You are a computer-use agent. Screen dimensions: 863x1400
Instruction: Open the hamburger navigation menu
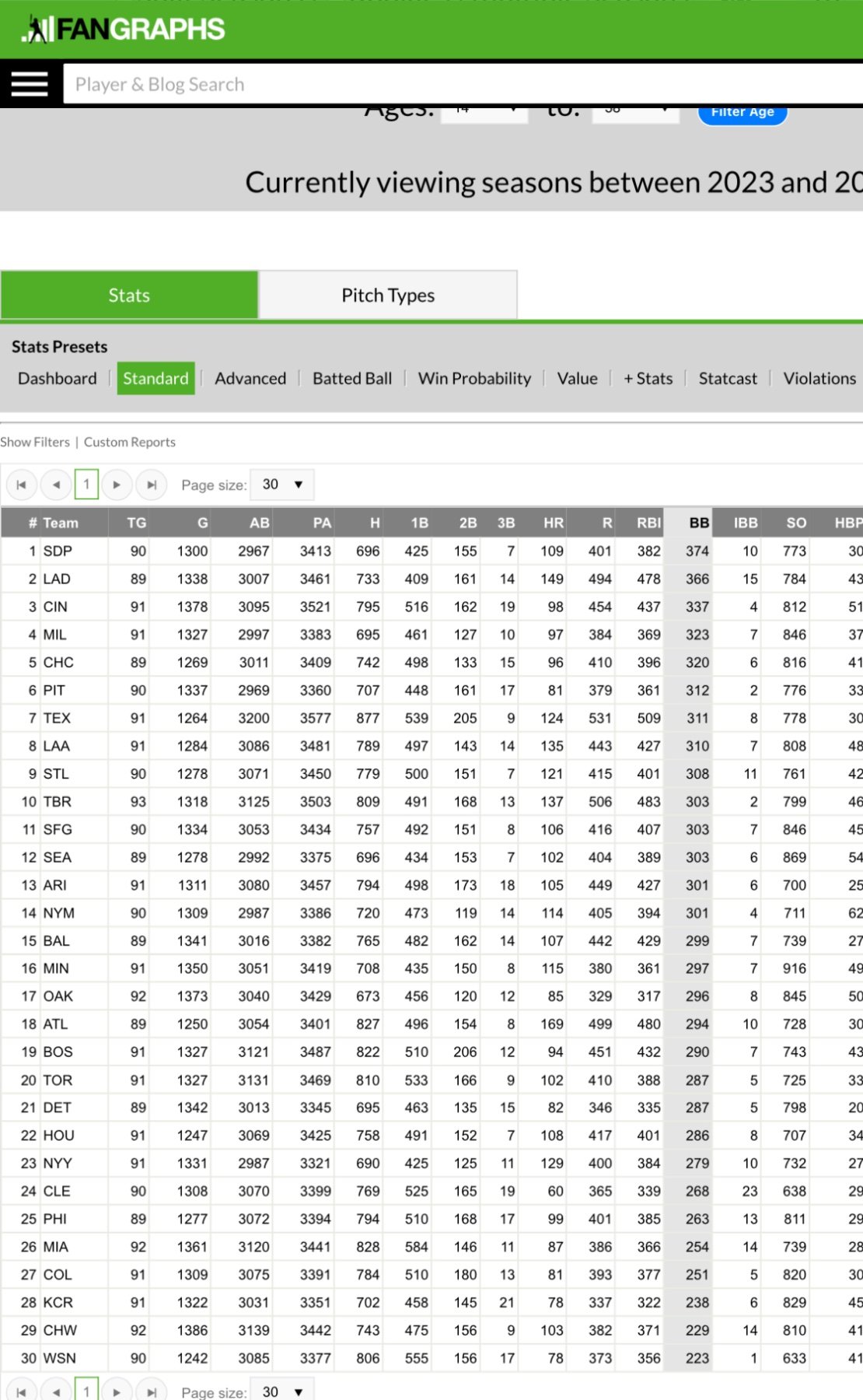(x=30, y=84)
